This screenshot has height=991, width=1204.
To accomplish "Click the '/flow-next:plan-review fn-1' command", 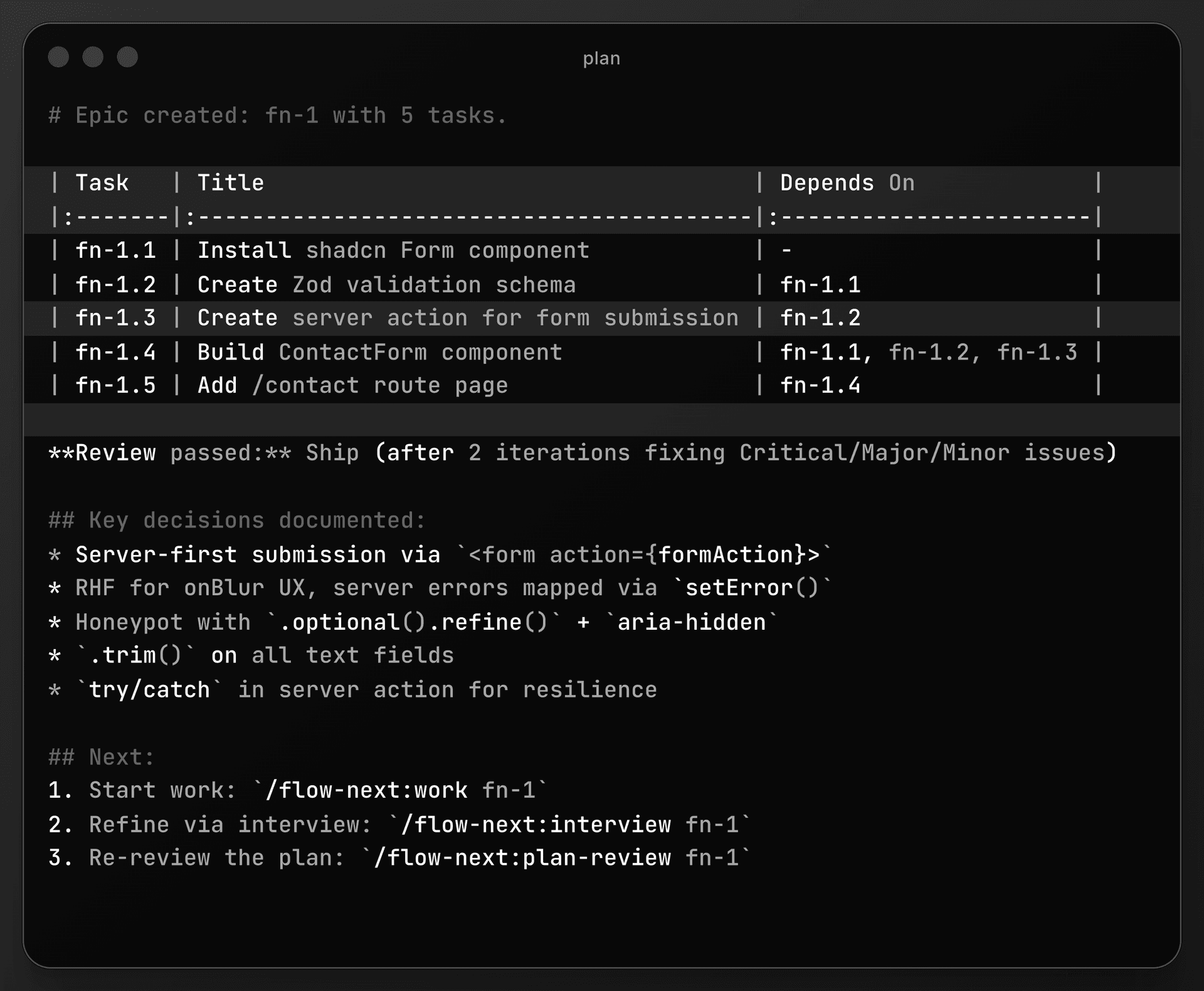I will pos(556,857).
